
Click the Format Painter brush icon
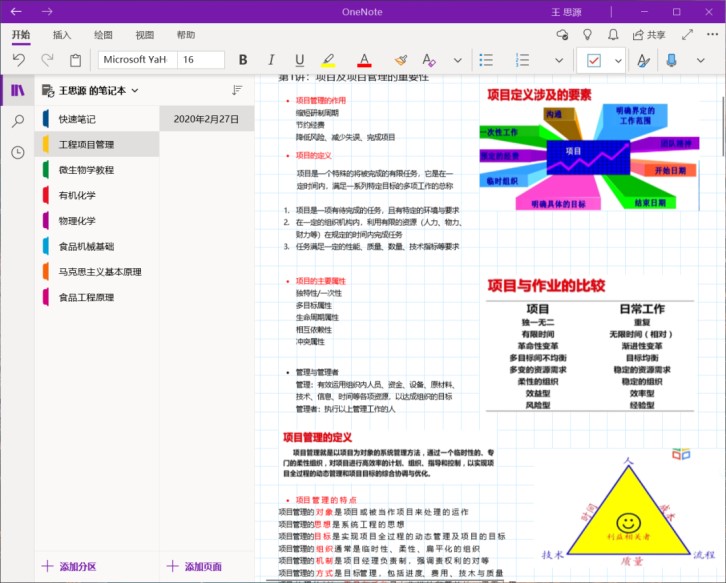coord(400,60)
